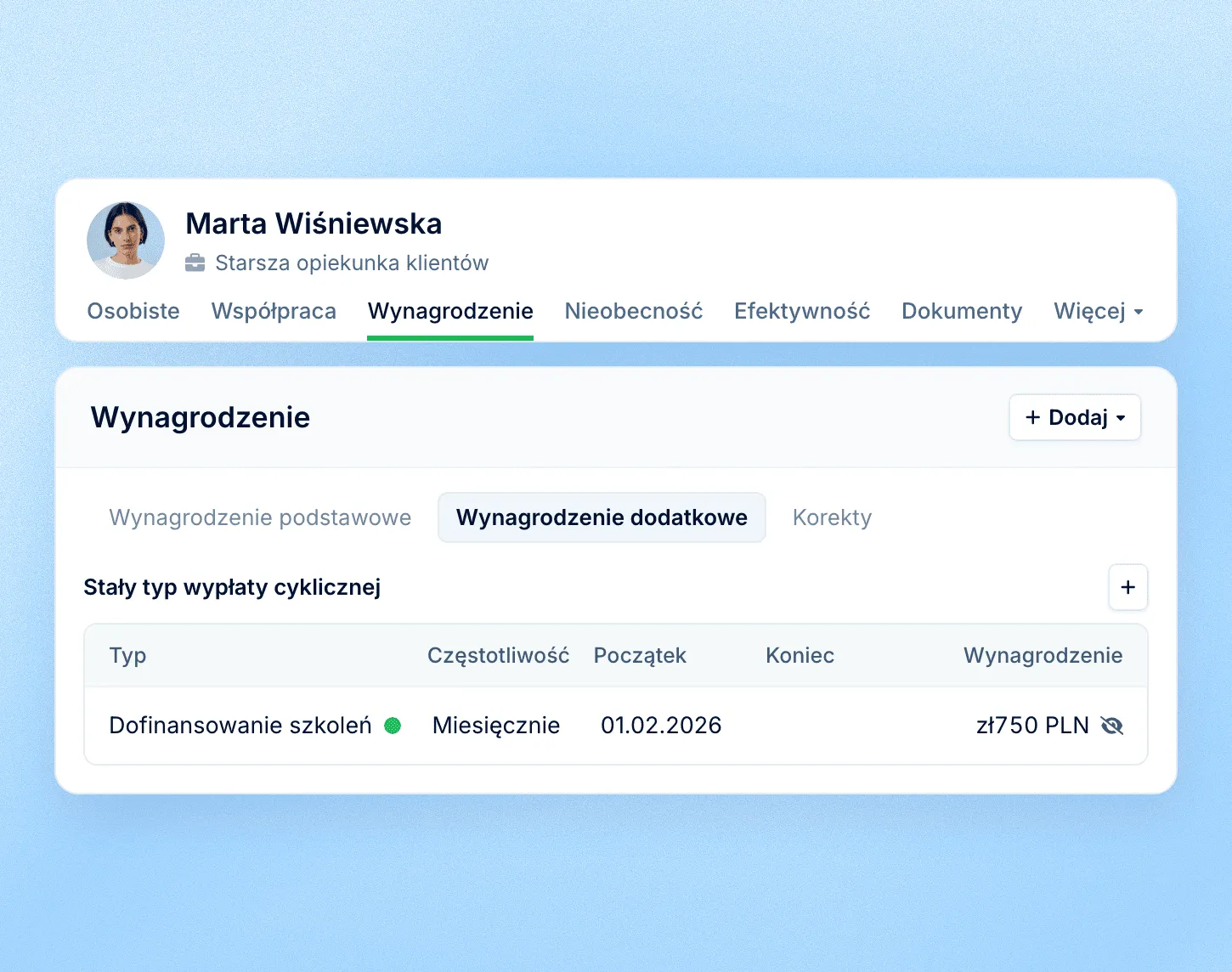Select the Wynagrodzenie podstawowe sub-tab
The height and width of the screenshot is (972, 1232).
260,517
